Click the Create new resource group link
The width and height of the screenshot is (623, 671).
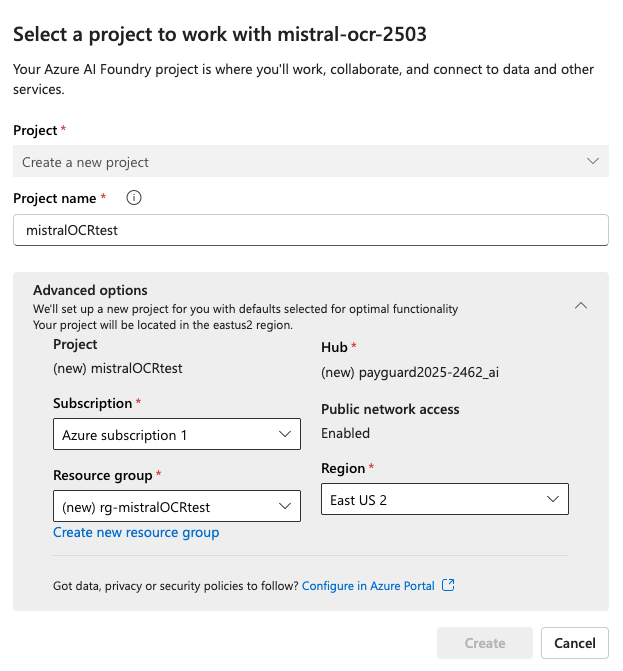point(136,532)
